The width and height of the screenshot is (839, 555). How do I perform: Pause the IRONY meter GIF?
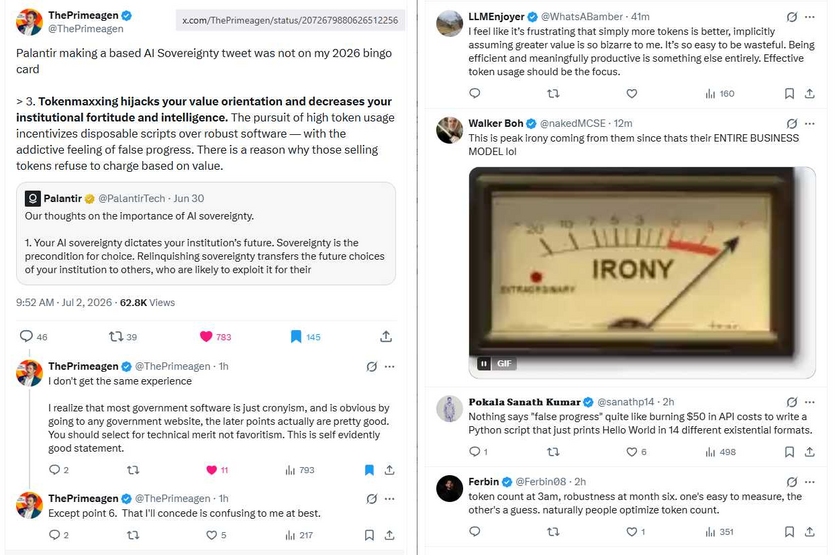tap(484, 364)
